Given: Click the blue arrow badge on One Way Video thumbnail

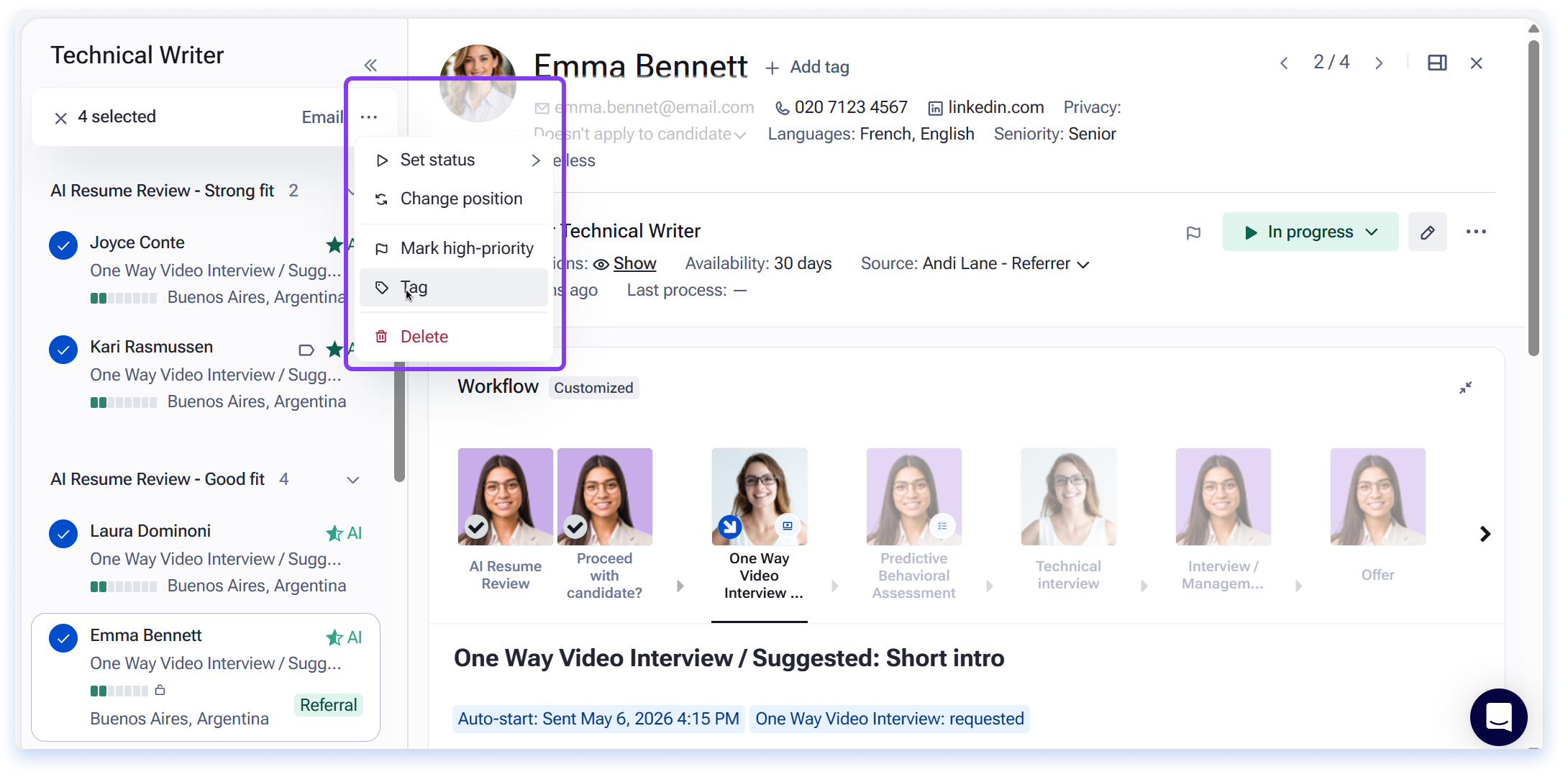Looking at the screenshot, I should coord(730,527).
